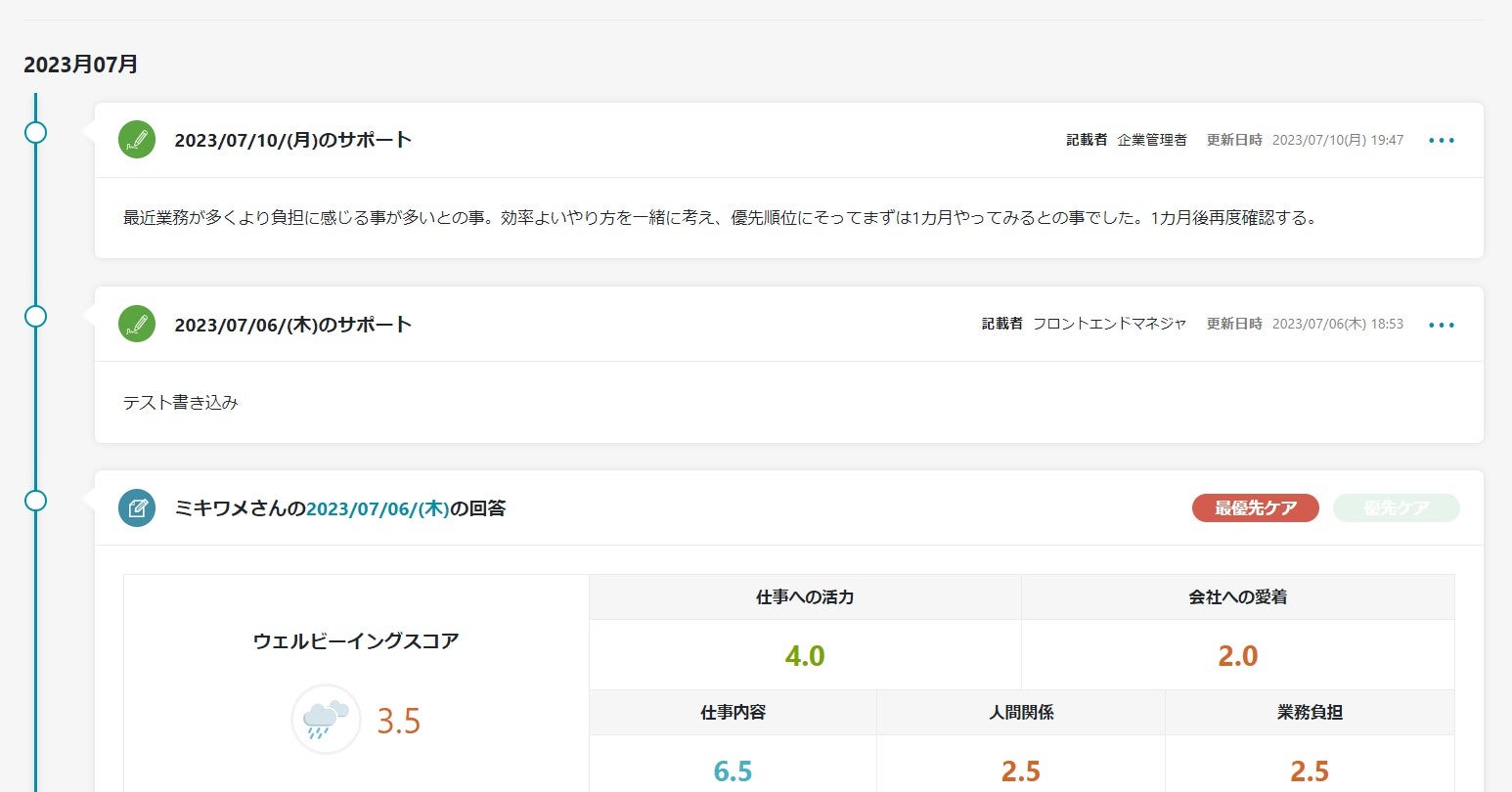Viewport: 1512px width, 792px height.
Task: Open three-dot menu for 07/06 support entry
Action: [1442, 325]
